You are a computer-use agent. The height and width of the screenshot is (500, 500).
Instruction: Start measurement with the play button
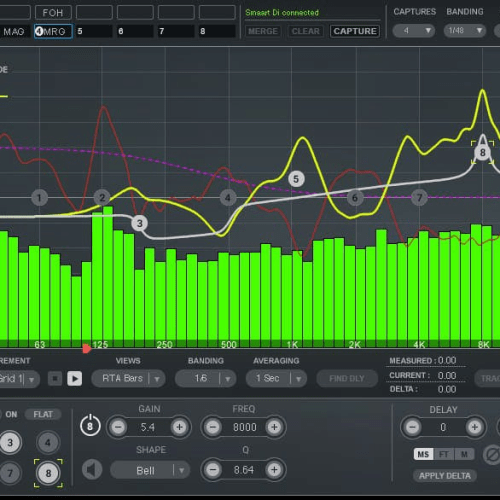pos(75,378)
